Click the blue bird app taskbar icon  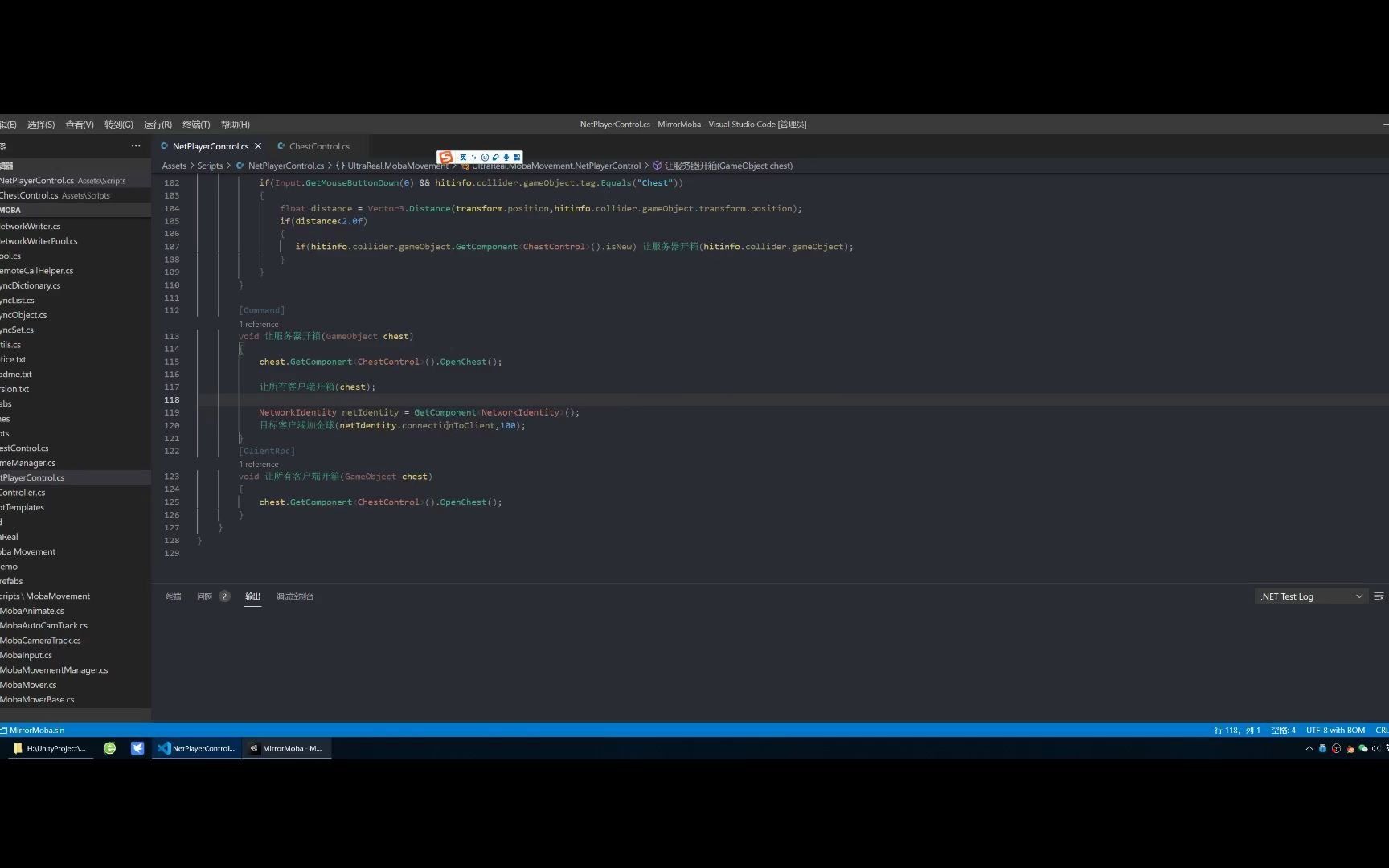click(x=137, y=748)
